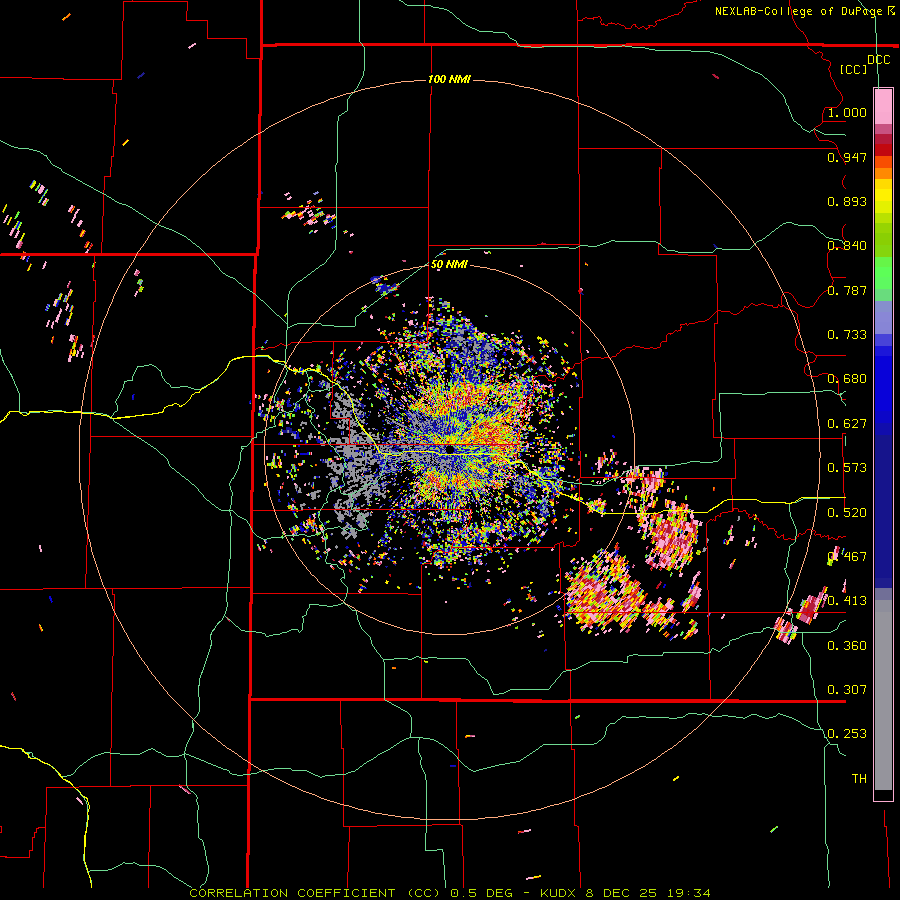Select the 0.893 legend value
The image size is (900, 900).
tap(847, 201)
